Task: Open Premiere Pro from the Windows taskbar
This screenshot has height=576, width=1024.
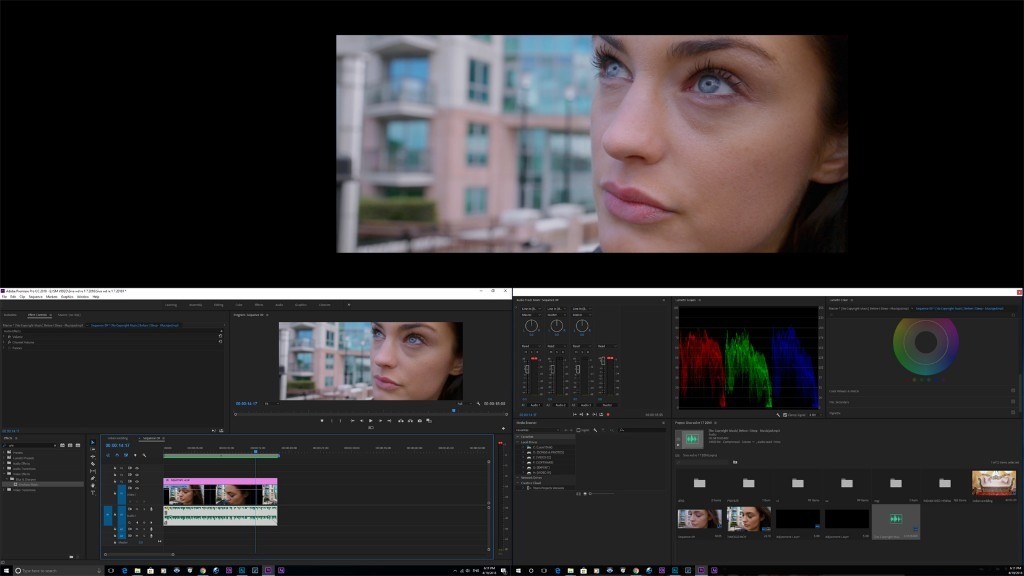Action: [267, 570]
